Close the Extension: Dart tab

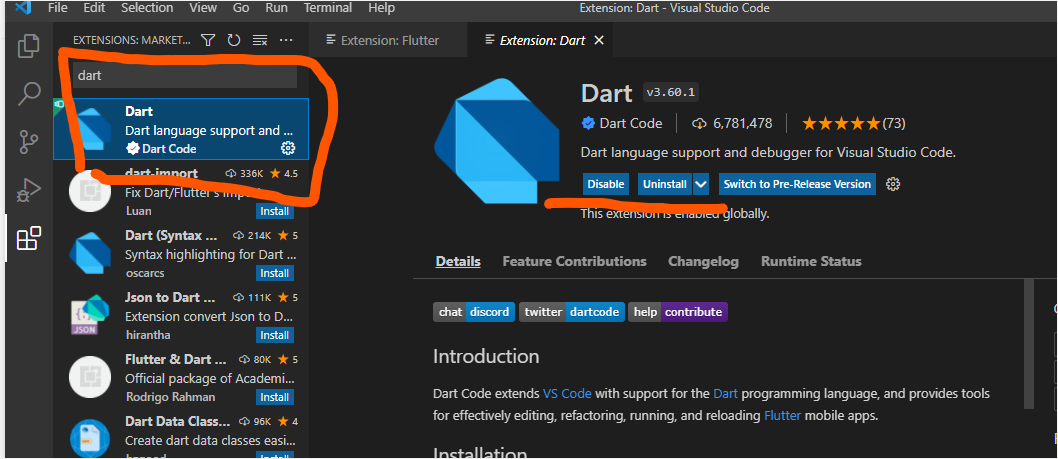[598, 40]
